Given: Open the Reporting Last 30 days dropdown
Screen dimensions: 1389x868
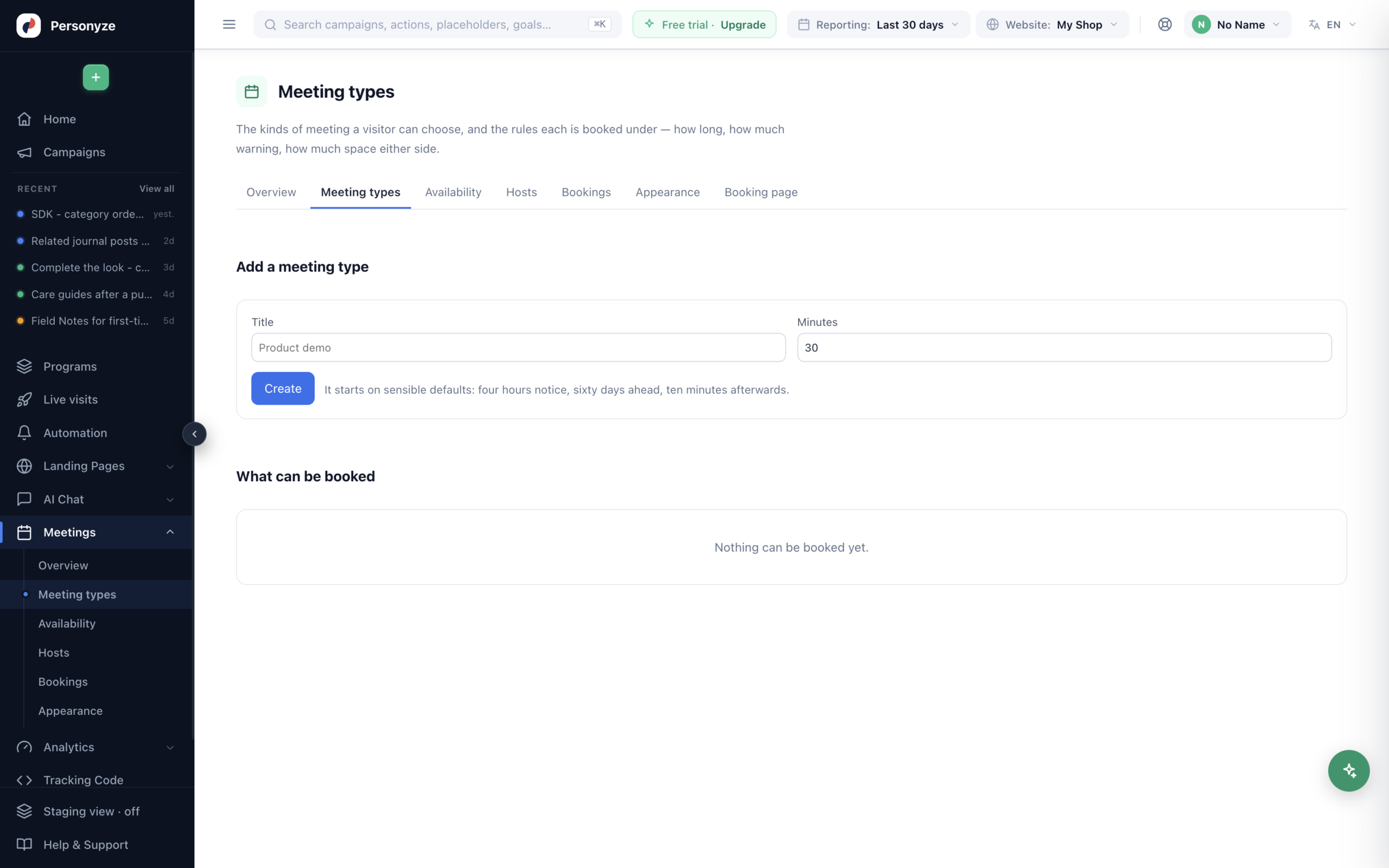Looking at the screenshot, I should (x=878, y=25).
